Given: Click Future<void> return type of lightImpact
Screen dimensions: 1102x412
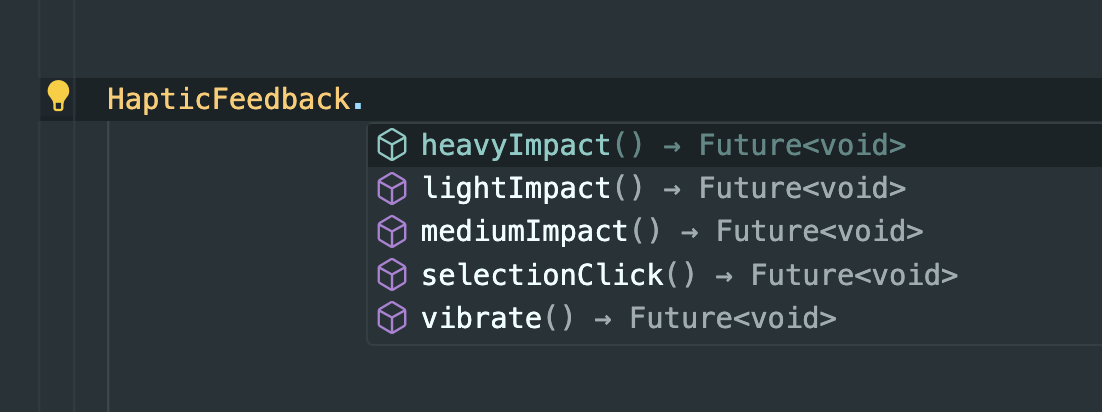Looking at the screenshot, I should [x=803, y=188].
